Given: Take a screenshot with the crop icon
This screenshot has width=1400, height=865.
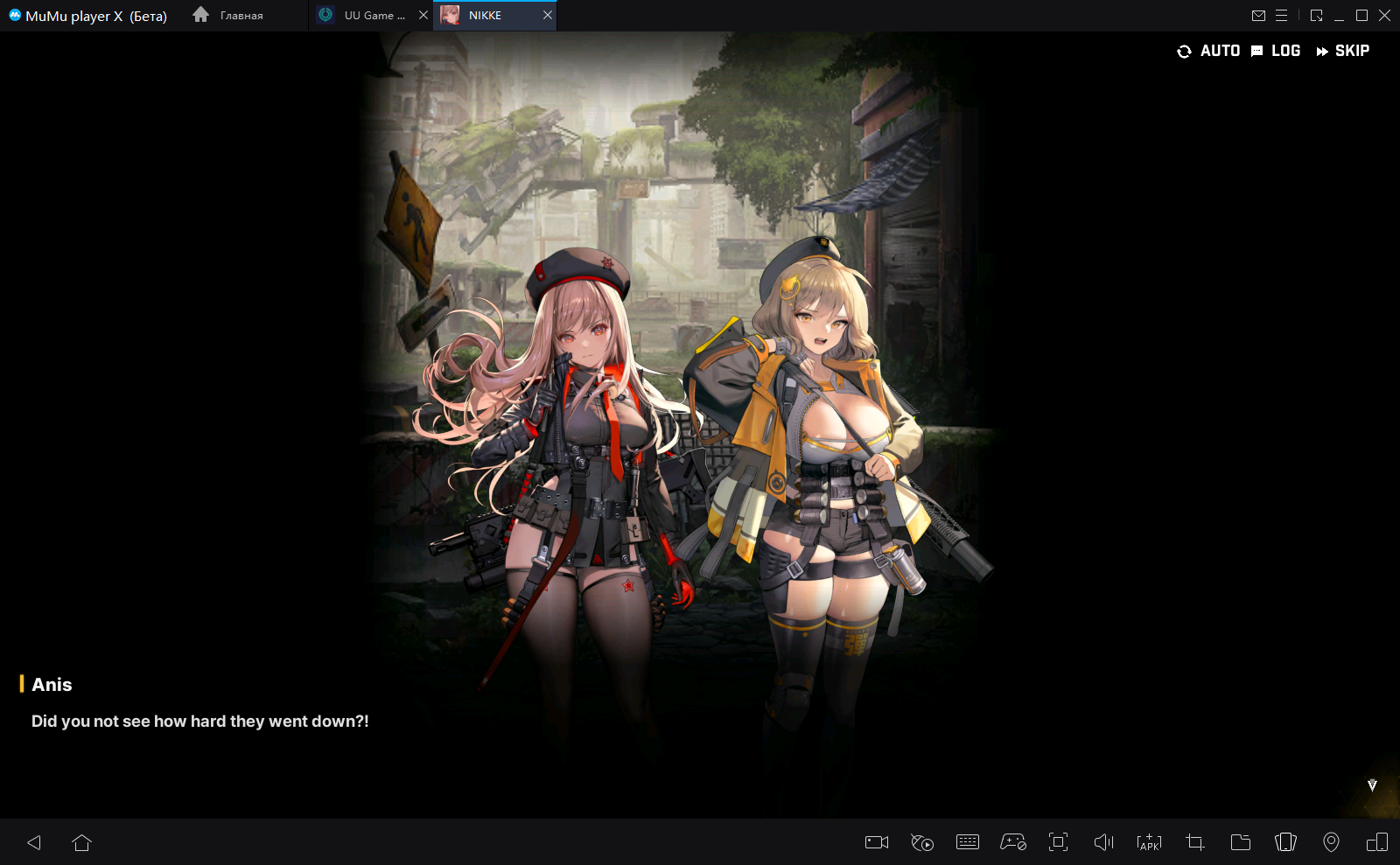Looking at the screenshot, I should 1194,842.
